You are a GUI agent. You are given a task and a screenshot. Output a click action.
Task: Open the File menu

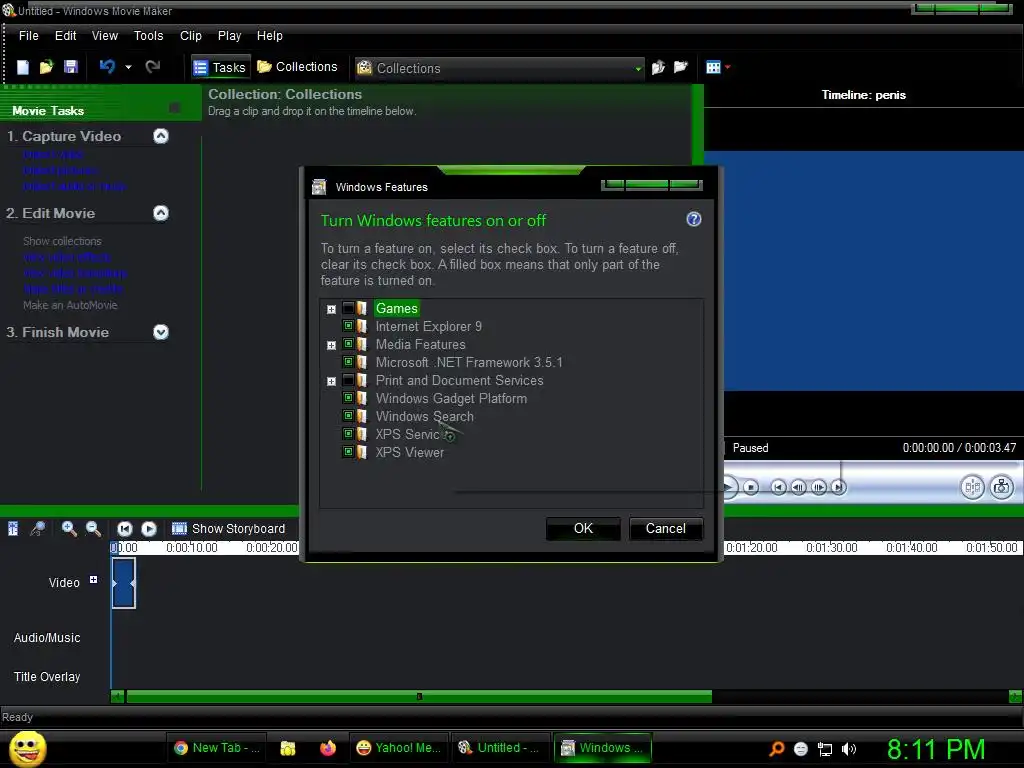pyautogui.click(x=29, y=36)
